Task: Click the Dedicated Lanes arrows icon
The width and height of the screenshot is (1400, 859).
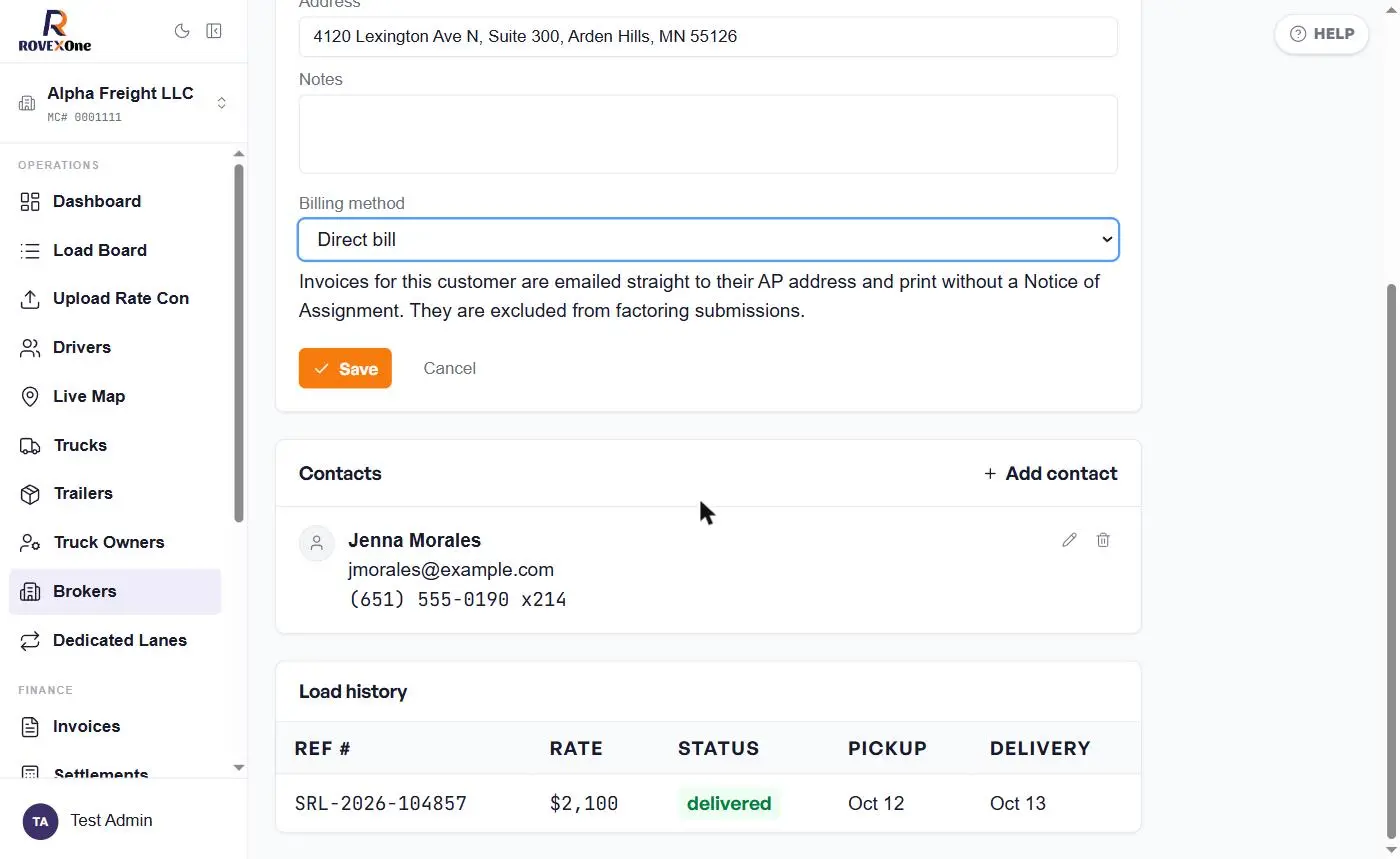Action: tap(30, 641)
